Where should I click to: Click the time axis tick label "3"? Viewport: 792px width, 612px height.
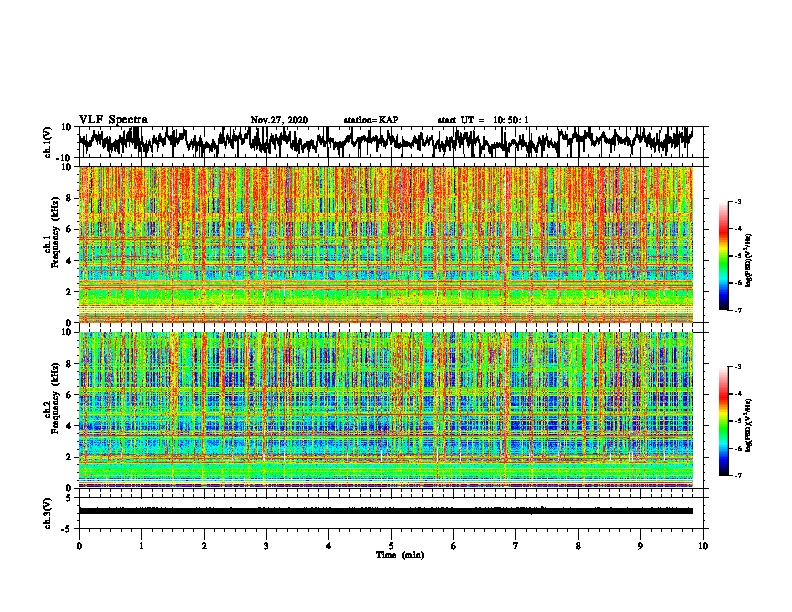(x=266, y=546)
